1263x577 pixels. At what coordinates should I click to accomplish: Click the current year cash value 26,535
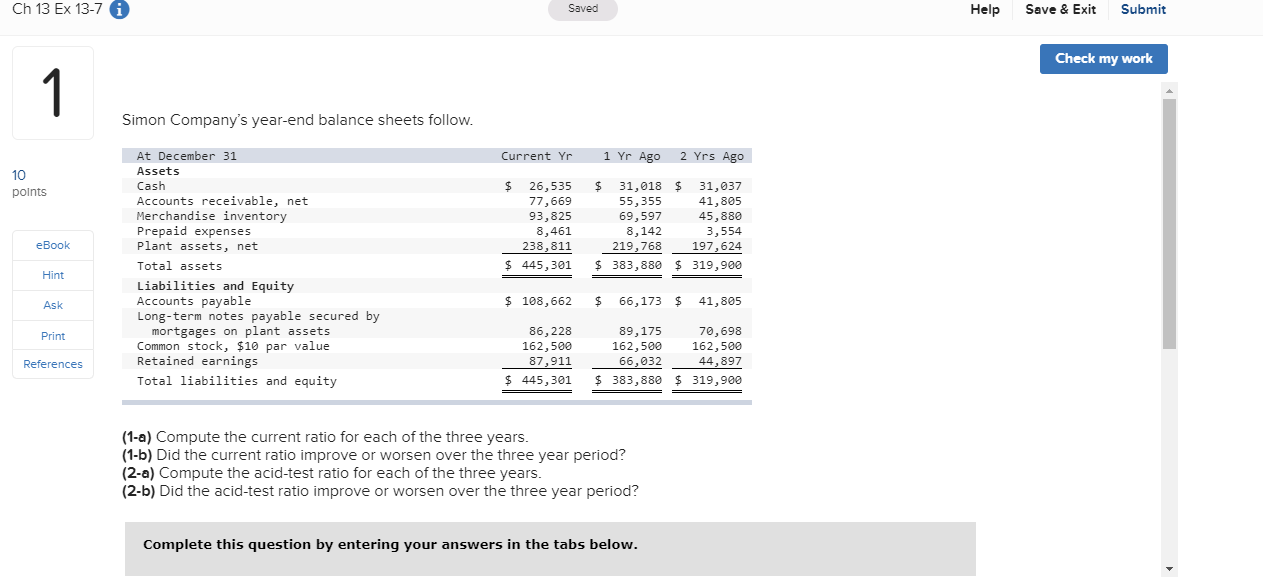click(x=550, y=186)
